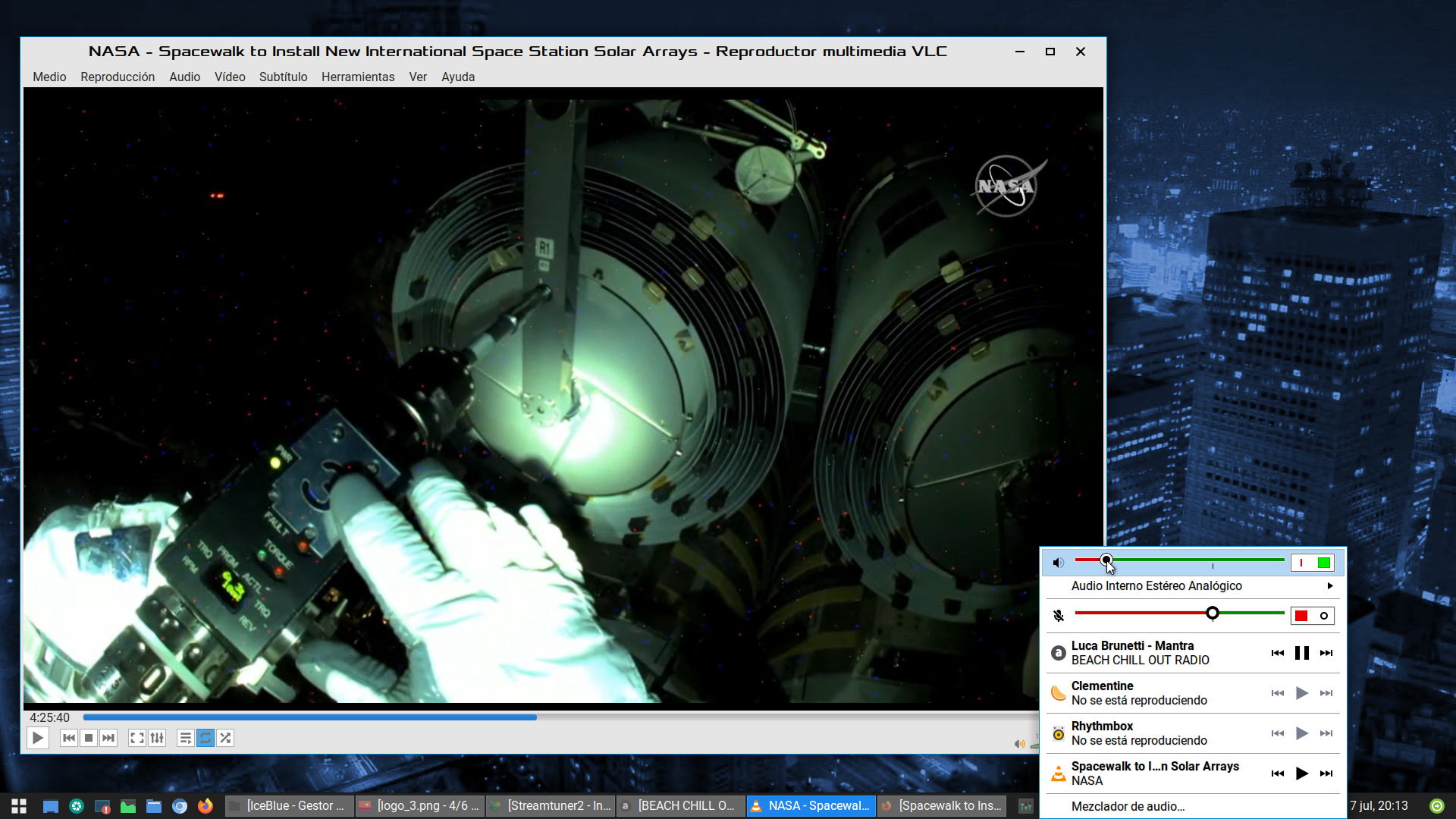Play Spacewalk NASA video from volume popup
Image resolution: width=1456 pixels, height=819 pixels.
pyautogui.click(x=1302, y=773)
